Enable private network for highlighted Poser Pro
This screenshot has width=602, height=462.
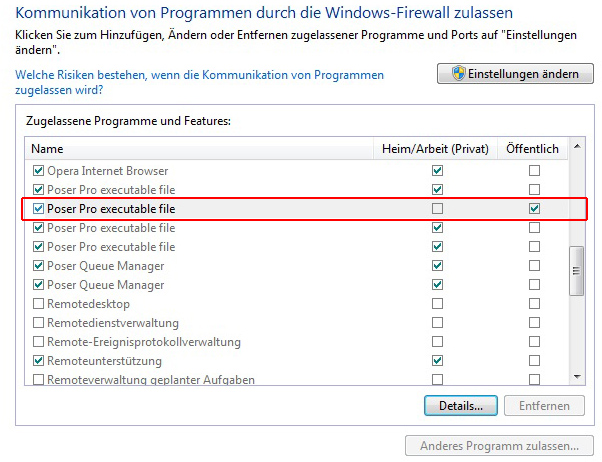click(437, 209)
